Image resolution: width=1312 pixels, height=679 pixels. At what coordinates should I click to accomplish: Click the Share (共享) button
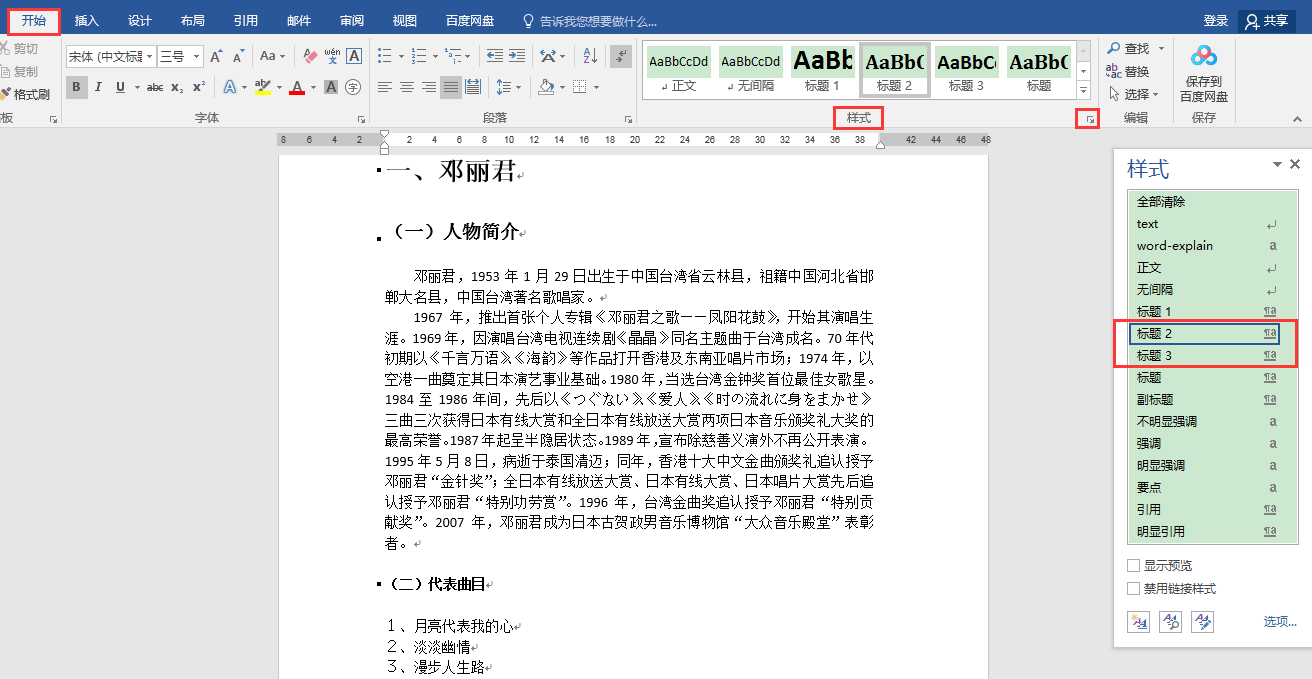click(1267, 21)
